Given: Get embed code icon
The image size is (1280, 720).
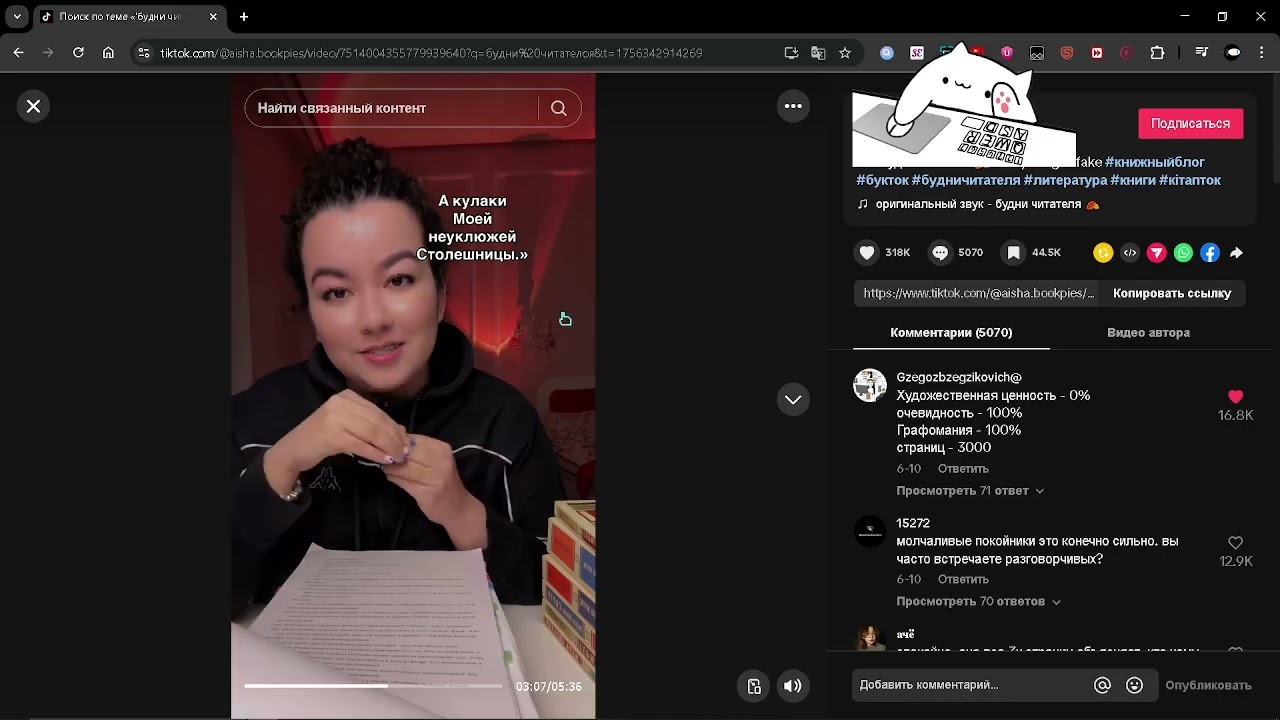Looking at the screenshot, I should click(1130, 253).
